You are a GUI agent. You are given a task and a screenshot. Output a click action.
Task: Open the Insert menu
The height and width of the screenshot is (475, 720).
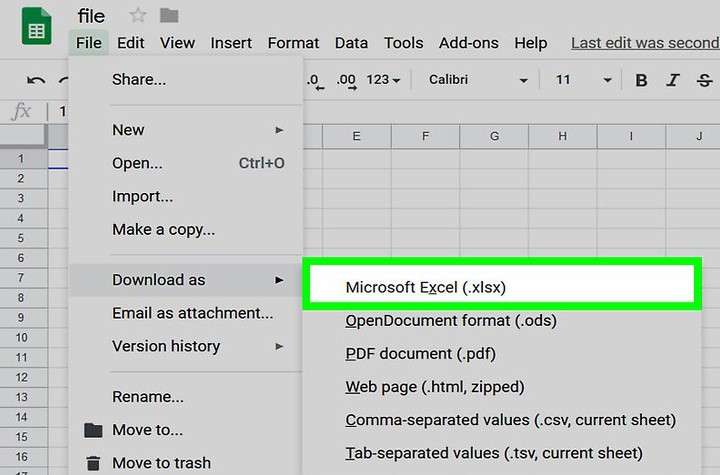(231, 43)
